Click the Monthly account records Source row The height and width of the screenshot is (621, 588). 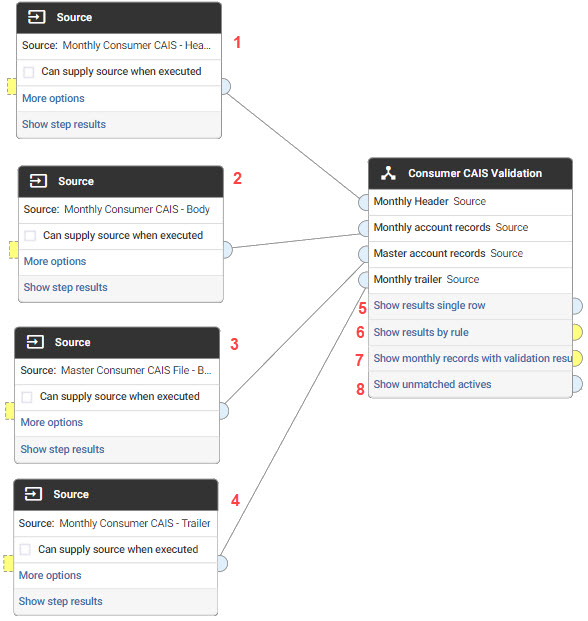pos(470,228)
